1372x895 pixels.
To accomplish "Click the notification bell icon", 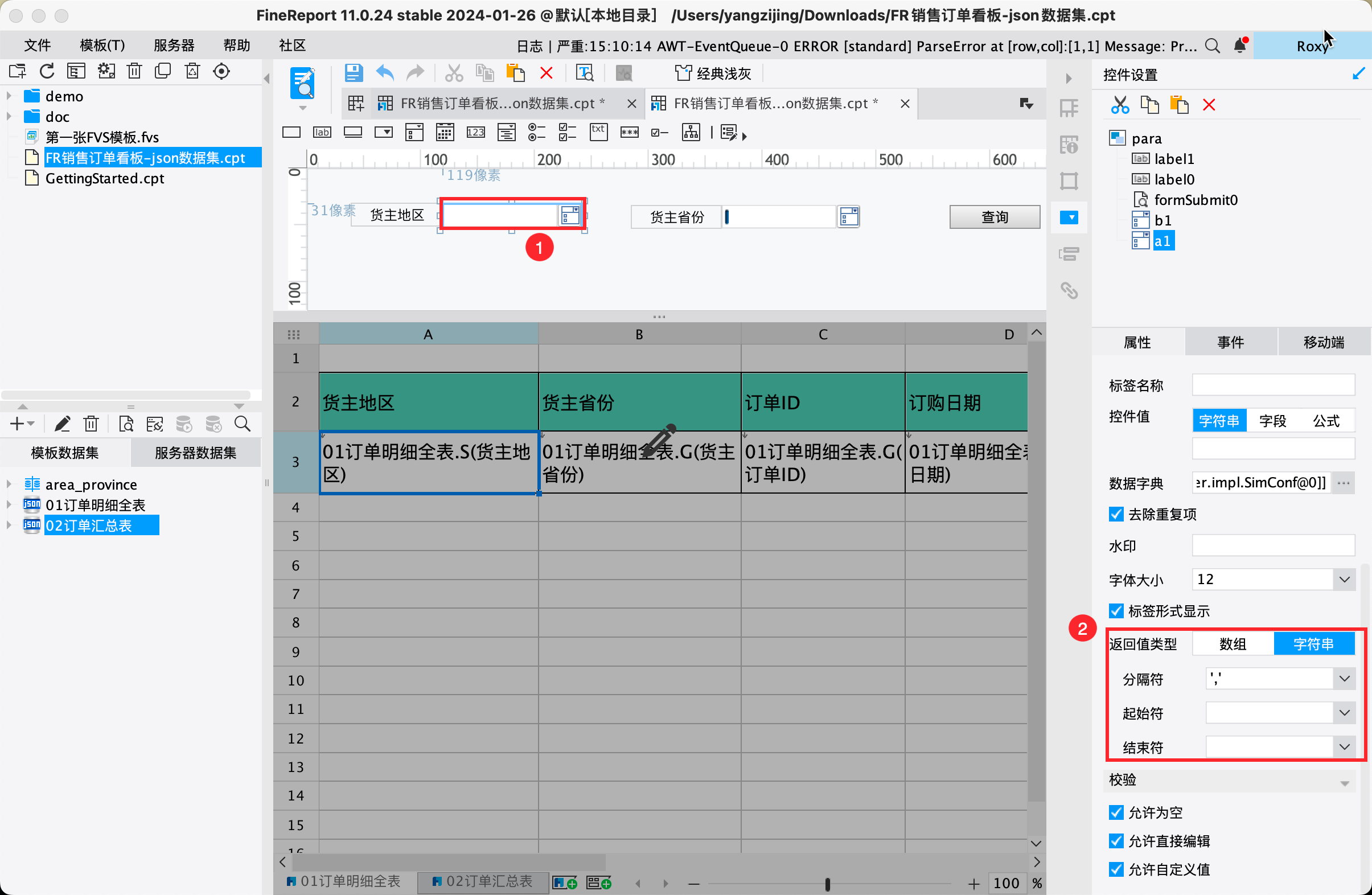I will pyautogui.click(x=1239, y=46).
